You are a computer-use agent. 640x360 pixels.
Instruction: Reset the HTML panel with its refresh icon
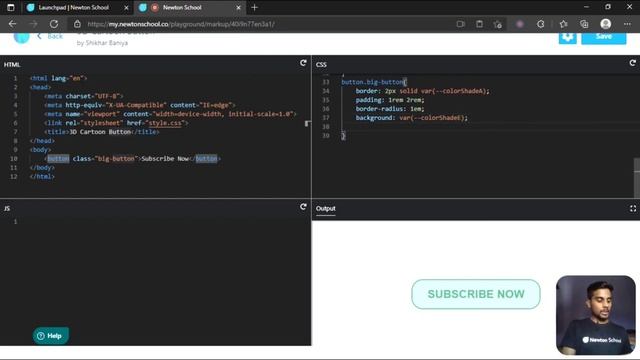coord(303,63)
